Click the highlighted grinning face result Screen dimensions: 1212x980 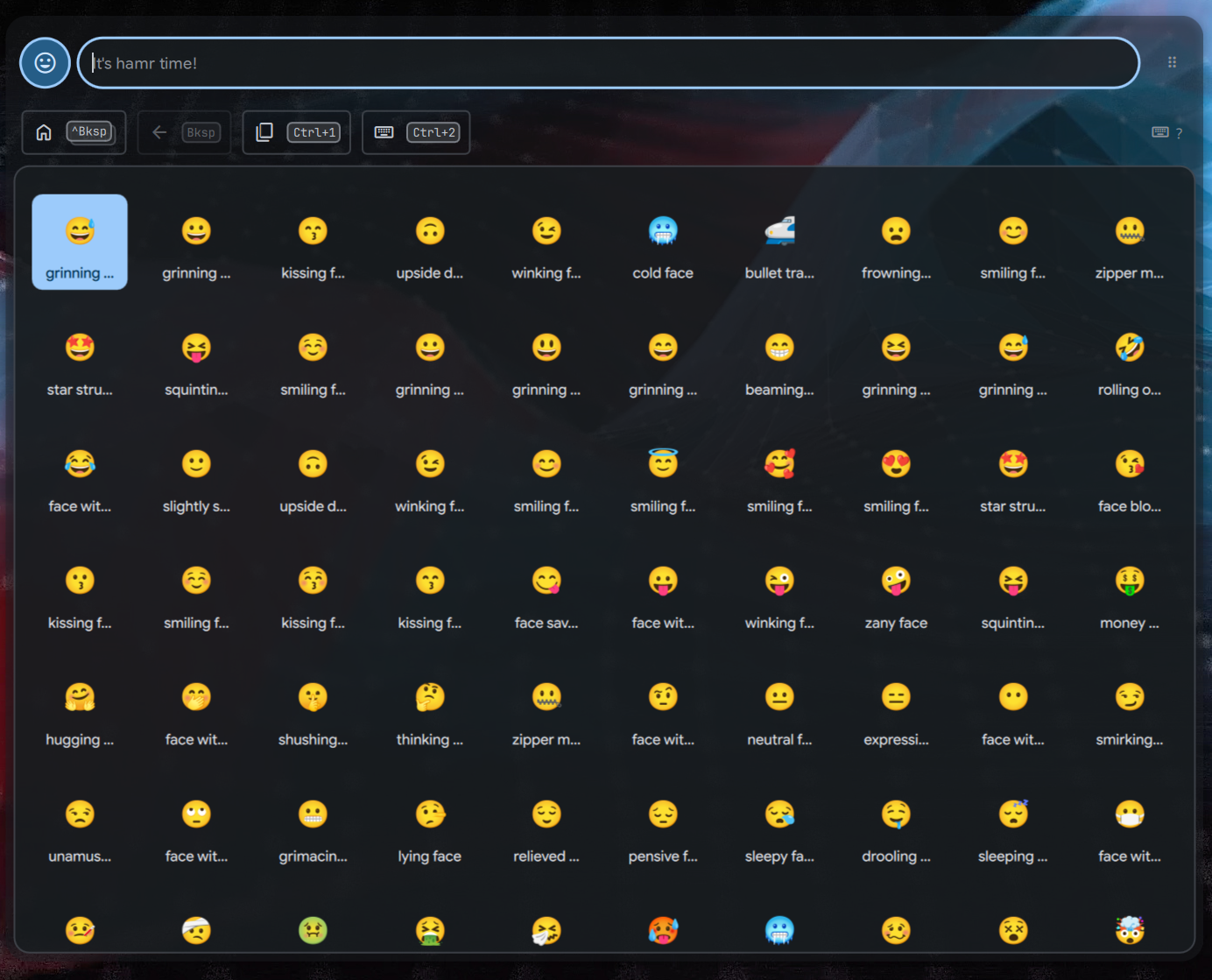tap(79, 242)
